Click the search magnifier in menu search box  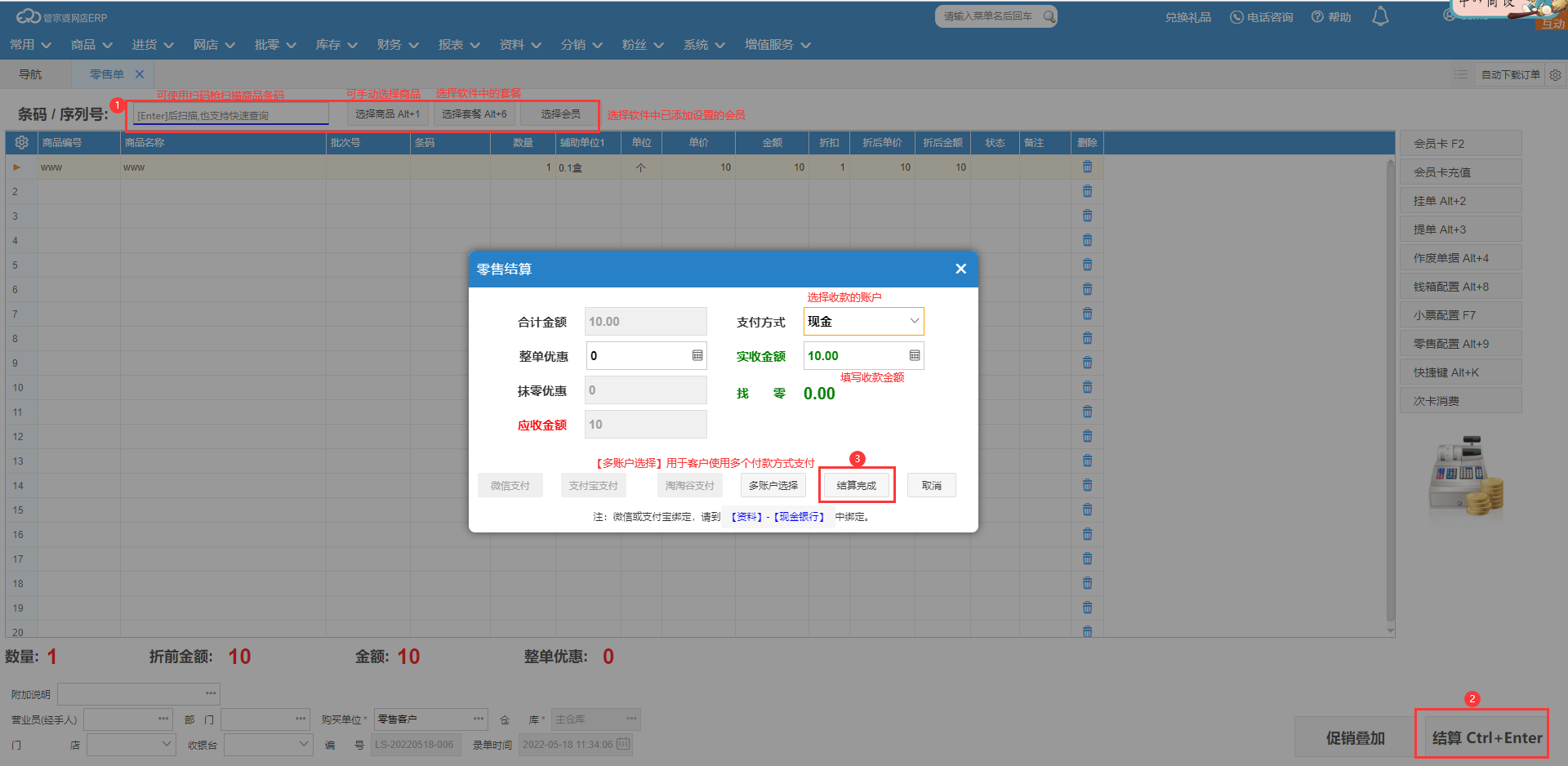pos(1049,16)
